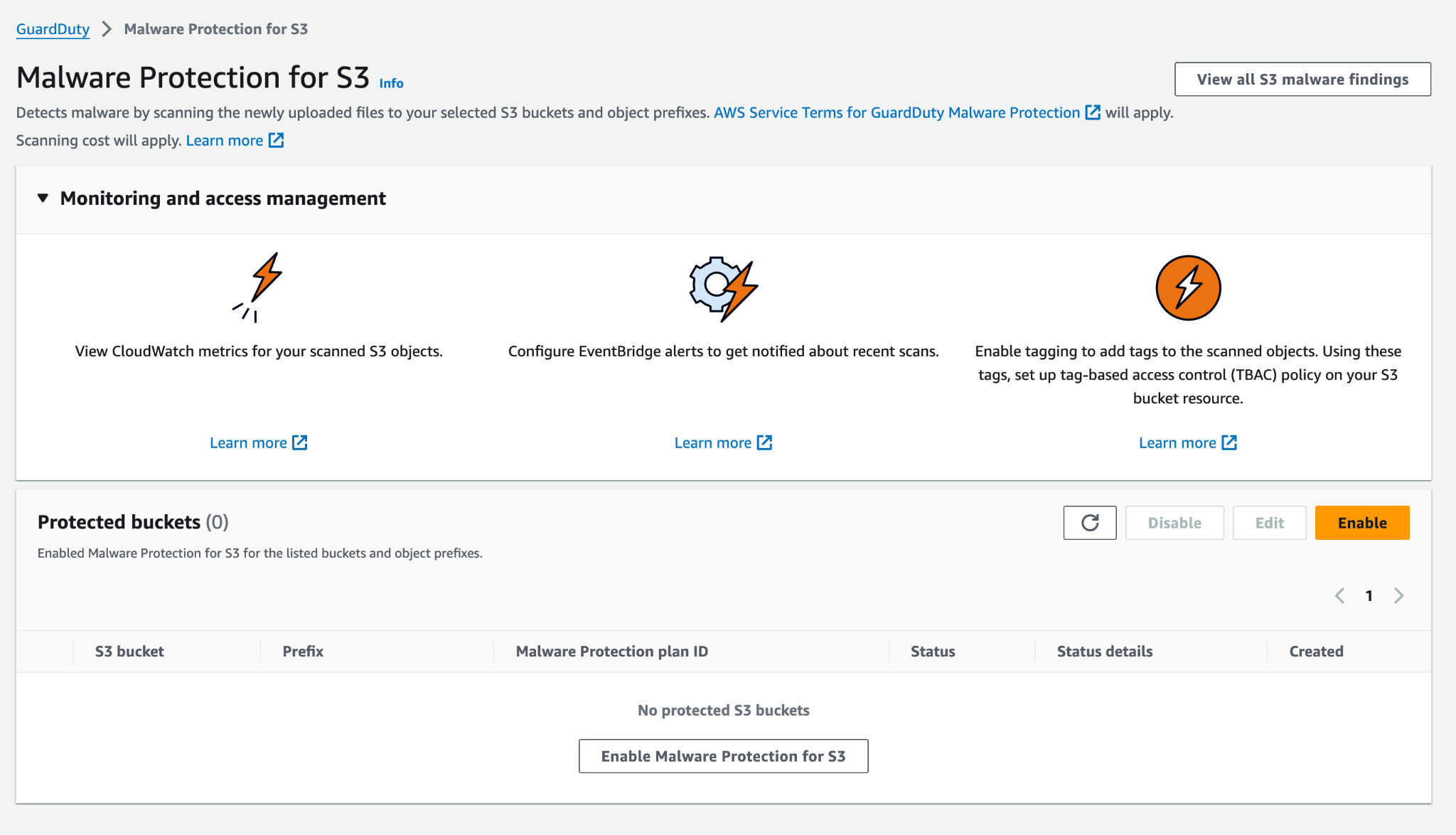Click the CloudWatch metrics lightning icon
Image resolution: width=1456 pixels, height=835 pixels.
[x=259, y=287]
